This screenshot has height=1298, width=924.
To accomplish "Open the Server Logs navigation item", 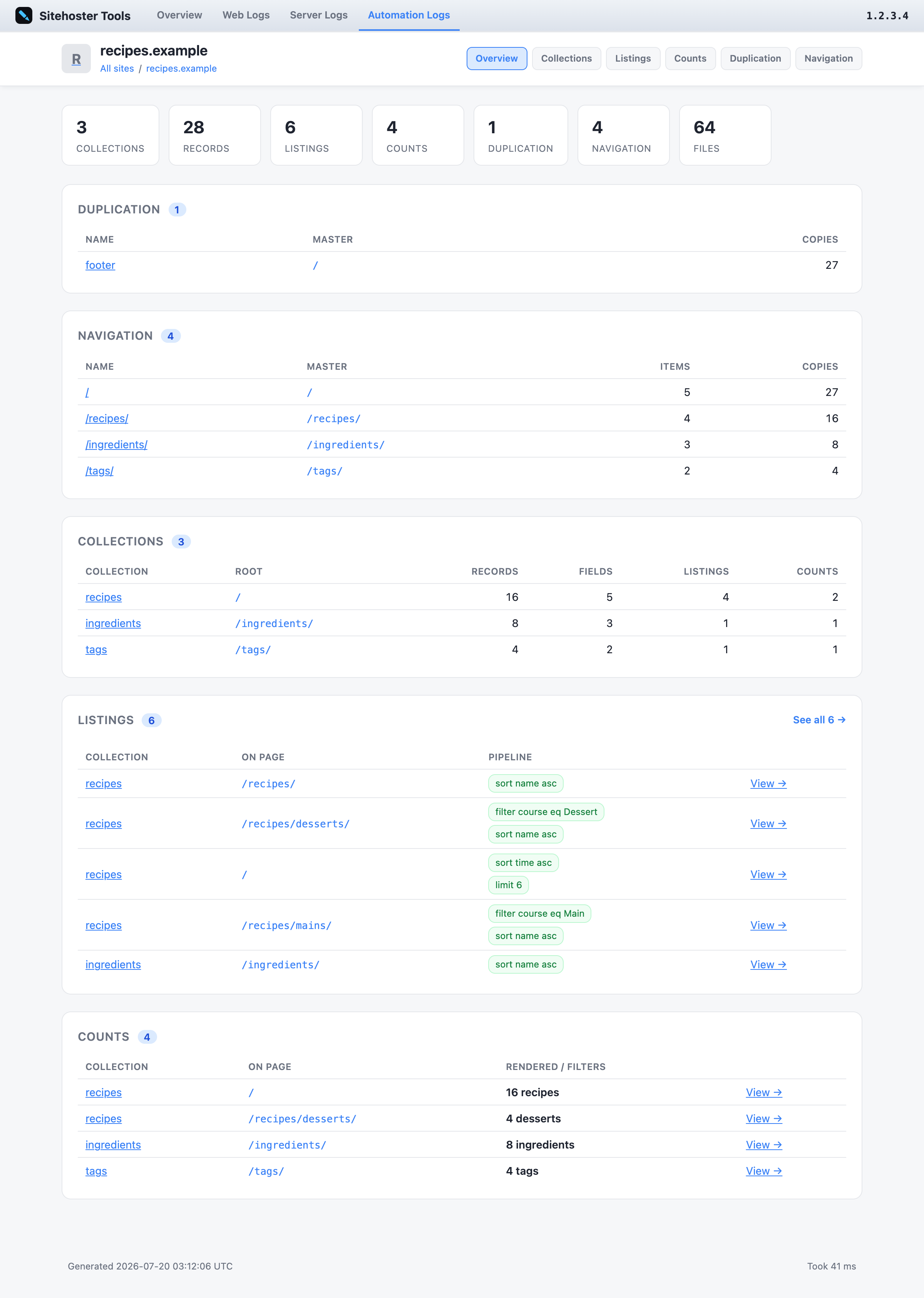I will coord(319,15).
